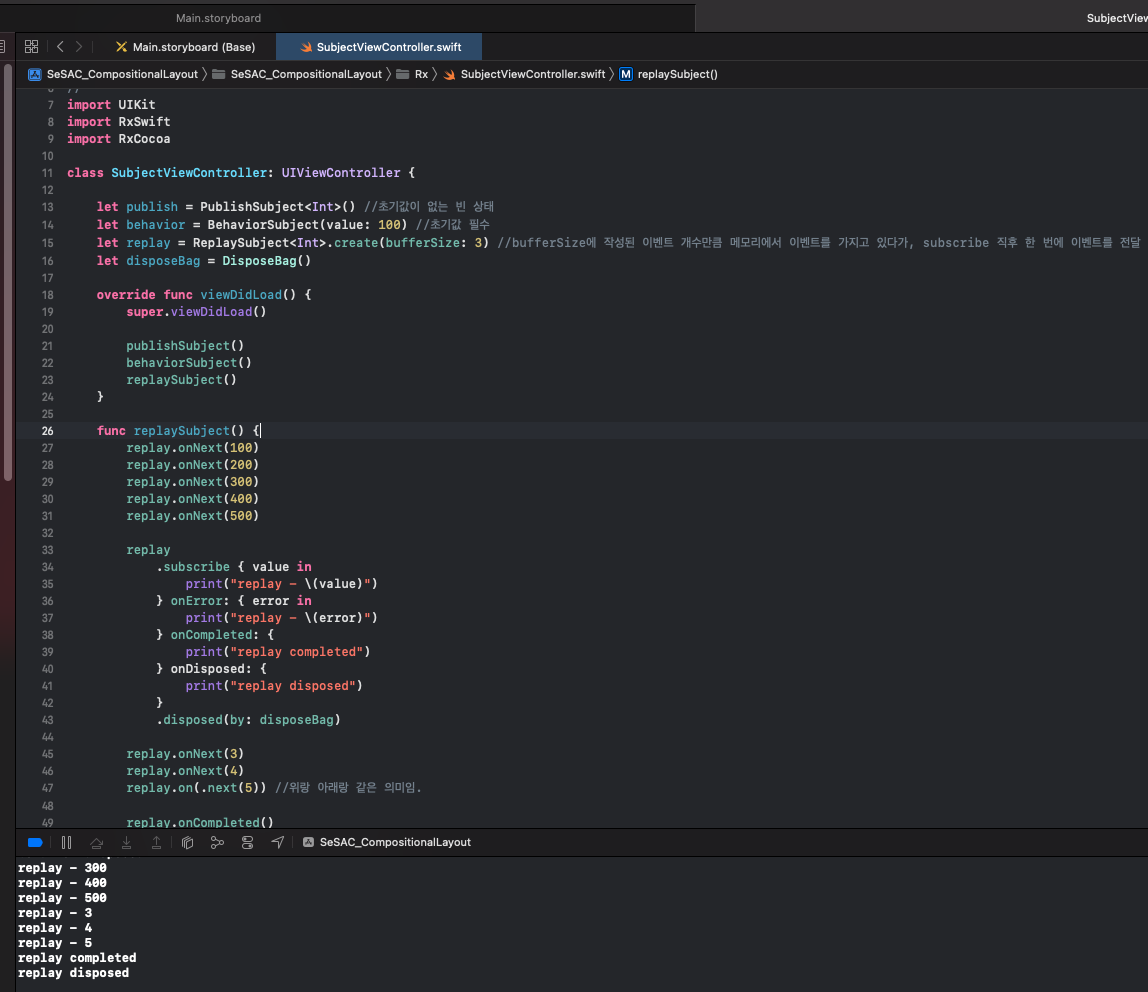The width and height of the screenshot is (1148, 992).
Task: Click the publishSubject() call on line 21
Action: click(185, 346)
